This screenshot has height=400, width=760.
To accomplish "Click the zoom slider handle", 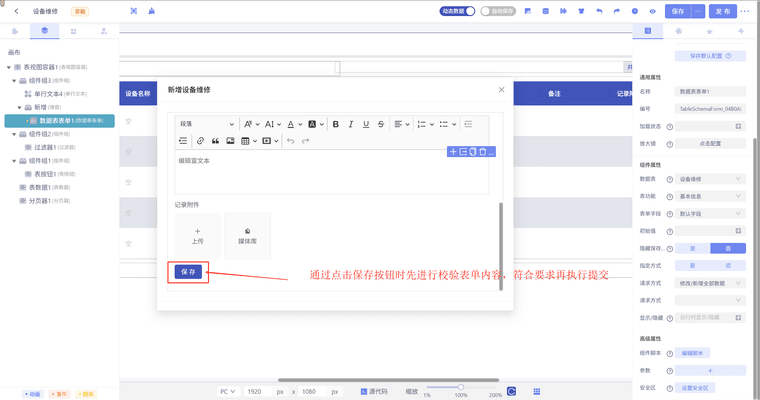I will coord(461,387).
